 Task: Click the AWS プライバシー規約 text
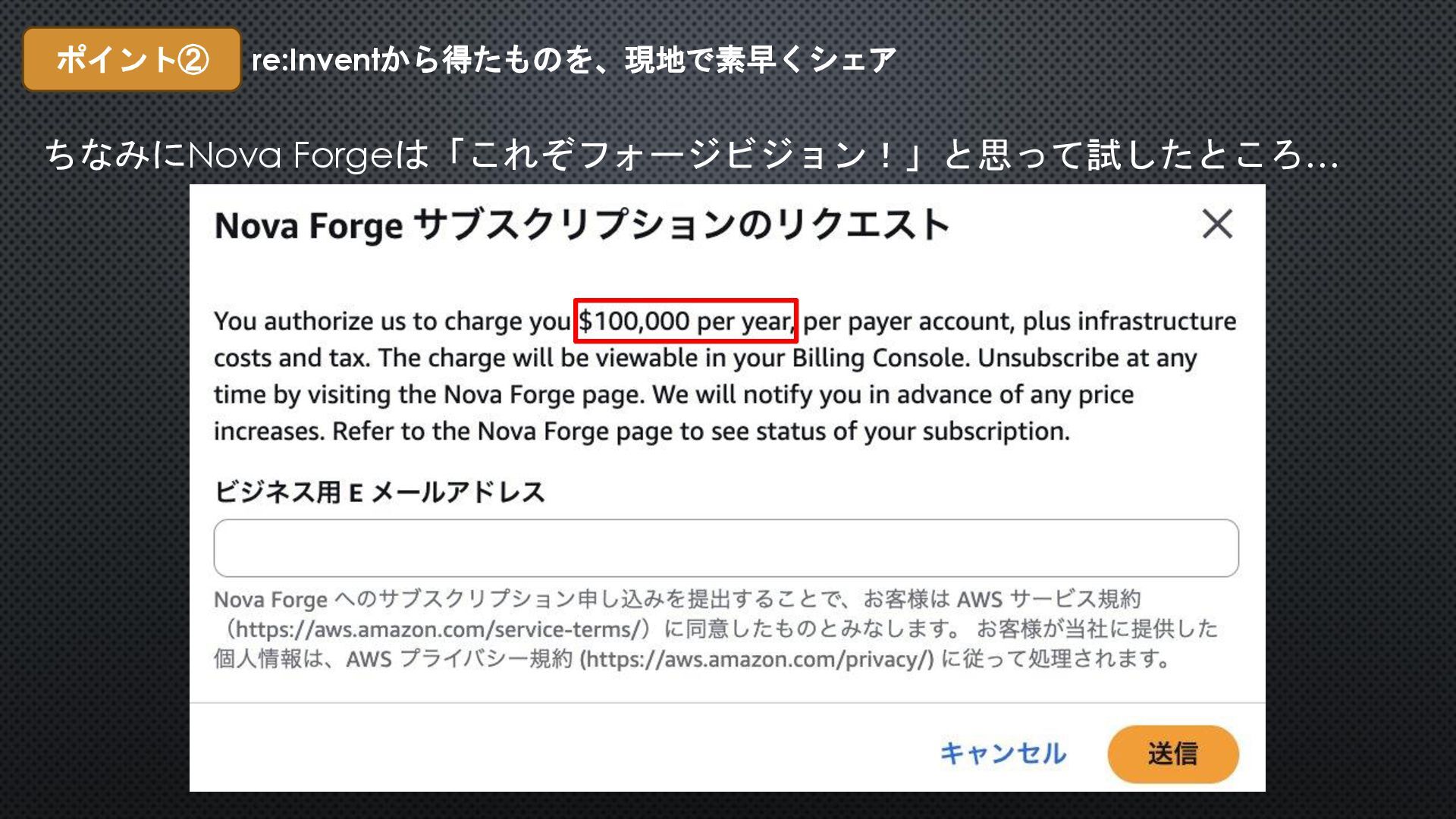click(459, 659)
